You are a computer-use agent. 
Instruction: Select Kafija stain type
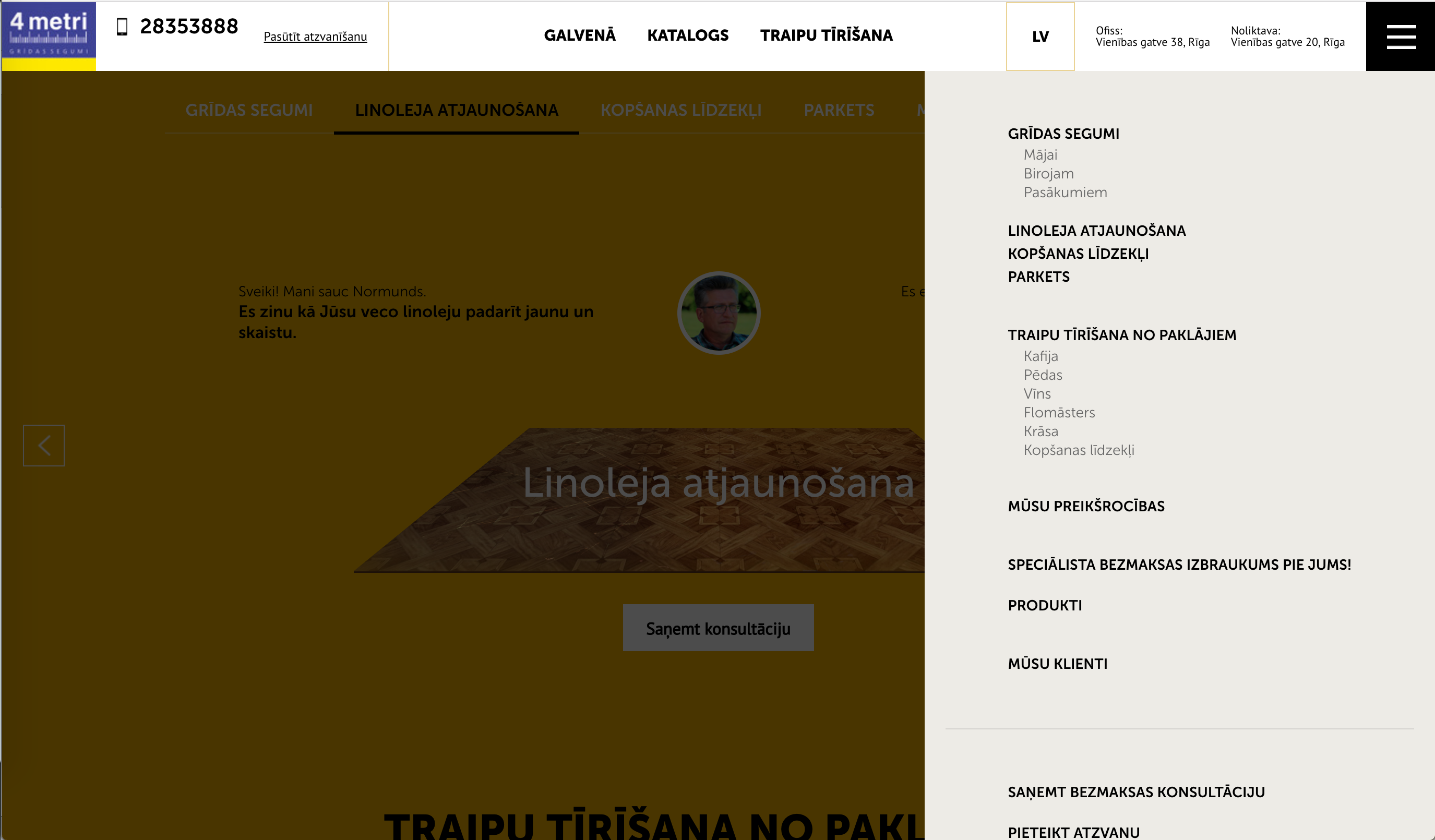(1041, 356)
